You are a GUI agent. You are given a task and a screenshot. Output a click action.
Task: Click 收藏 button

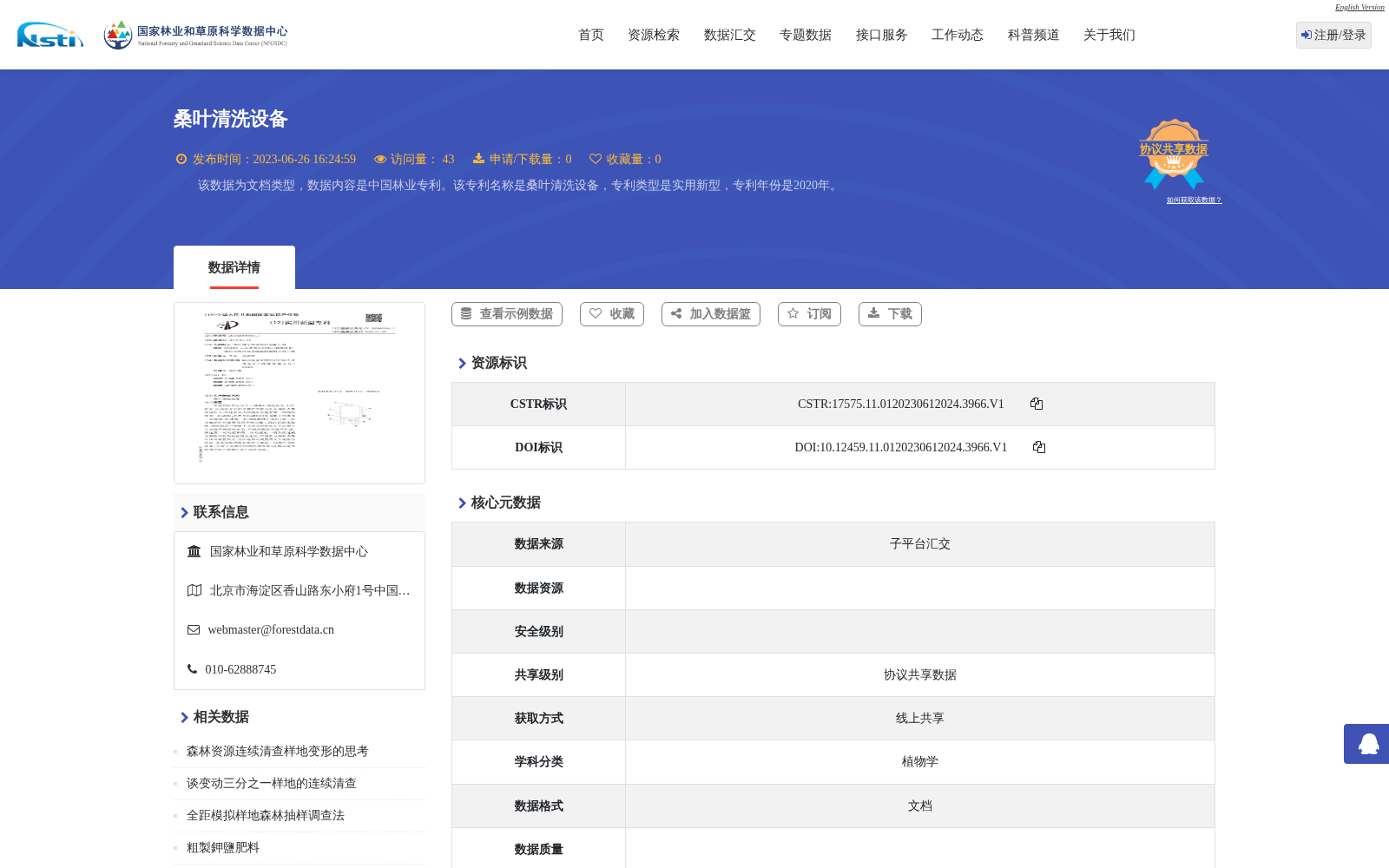612,314
